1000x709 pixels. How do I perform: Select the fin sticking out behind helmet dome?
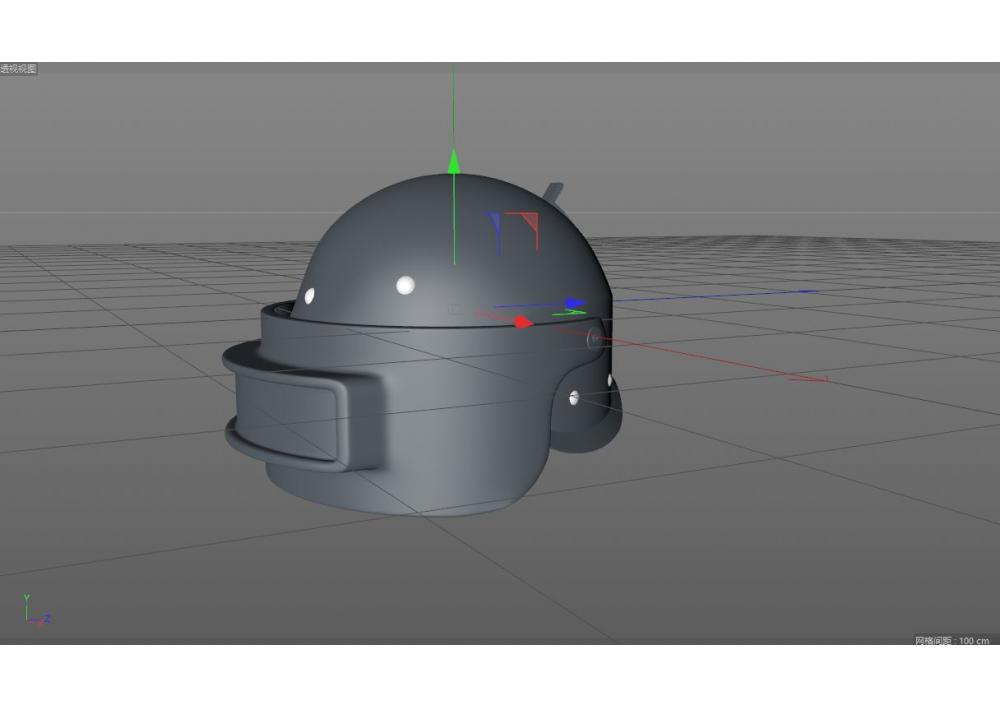[x=553, y=192]
